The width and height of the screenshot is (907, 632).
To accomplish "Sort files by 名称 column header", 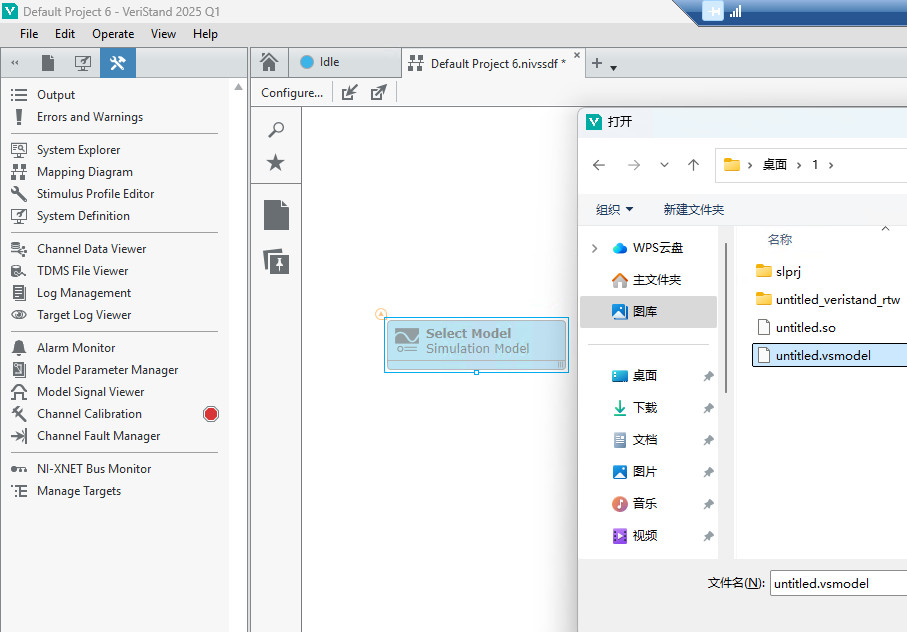I will pyautogui.click(x=780, y=239).
